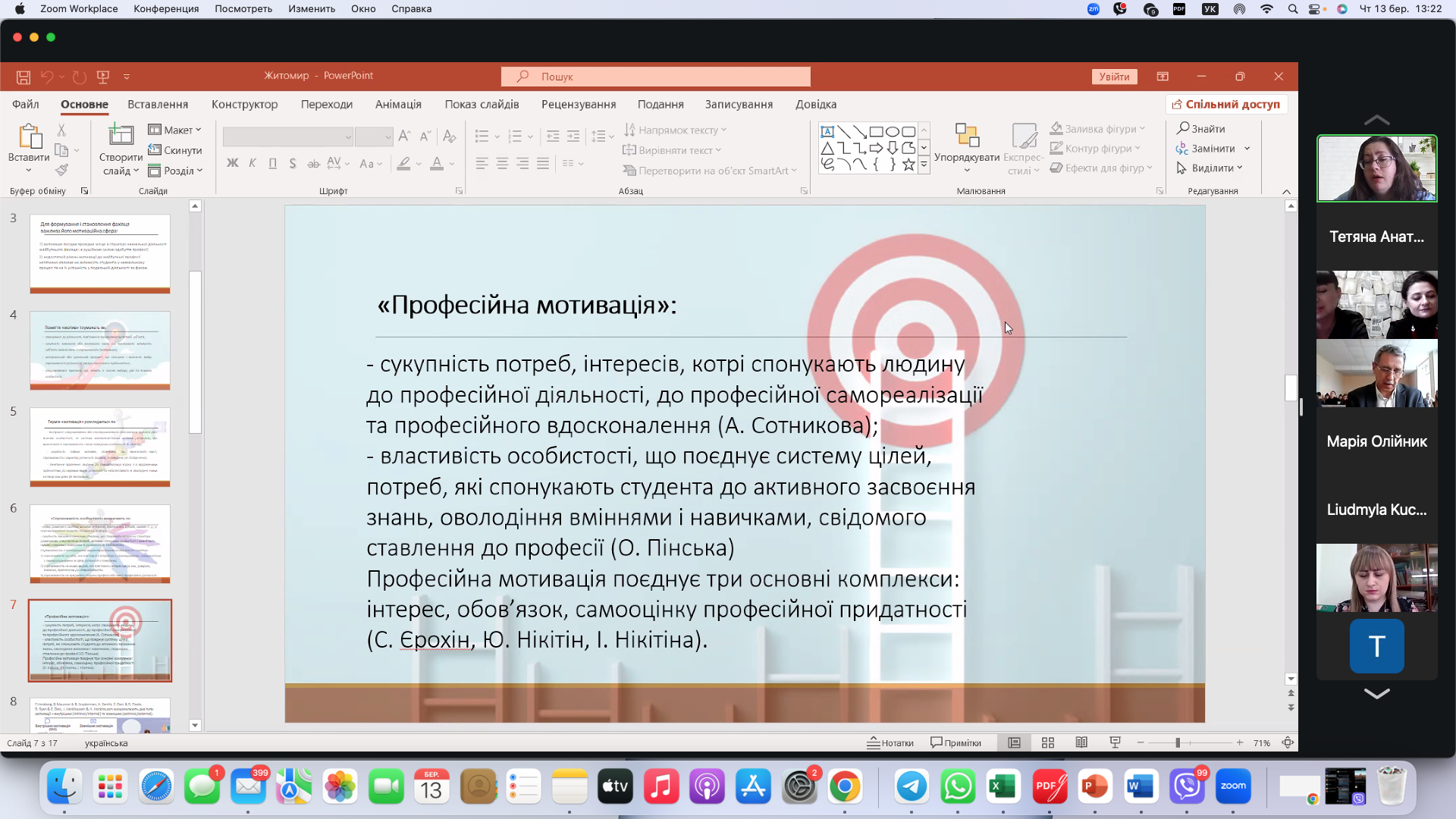The width and height of the screenshot is (1456, 819).
Task: Click Скинути reset button
Action: pos(175,150)
